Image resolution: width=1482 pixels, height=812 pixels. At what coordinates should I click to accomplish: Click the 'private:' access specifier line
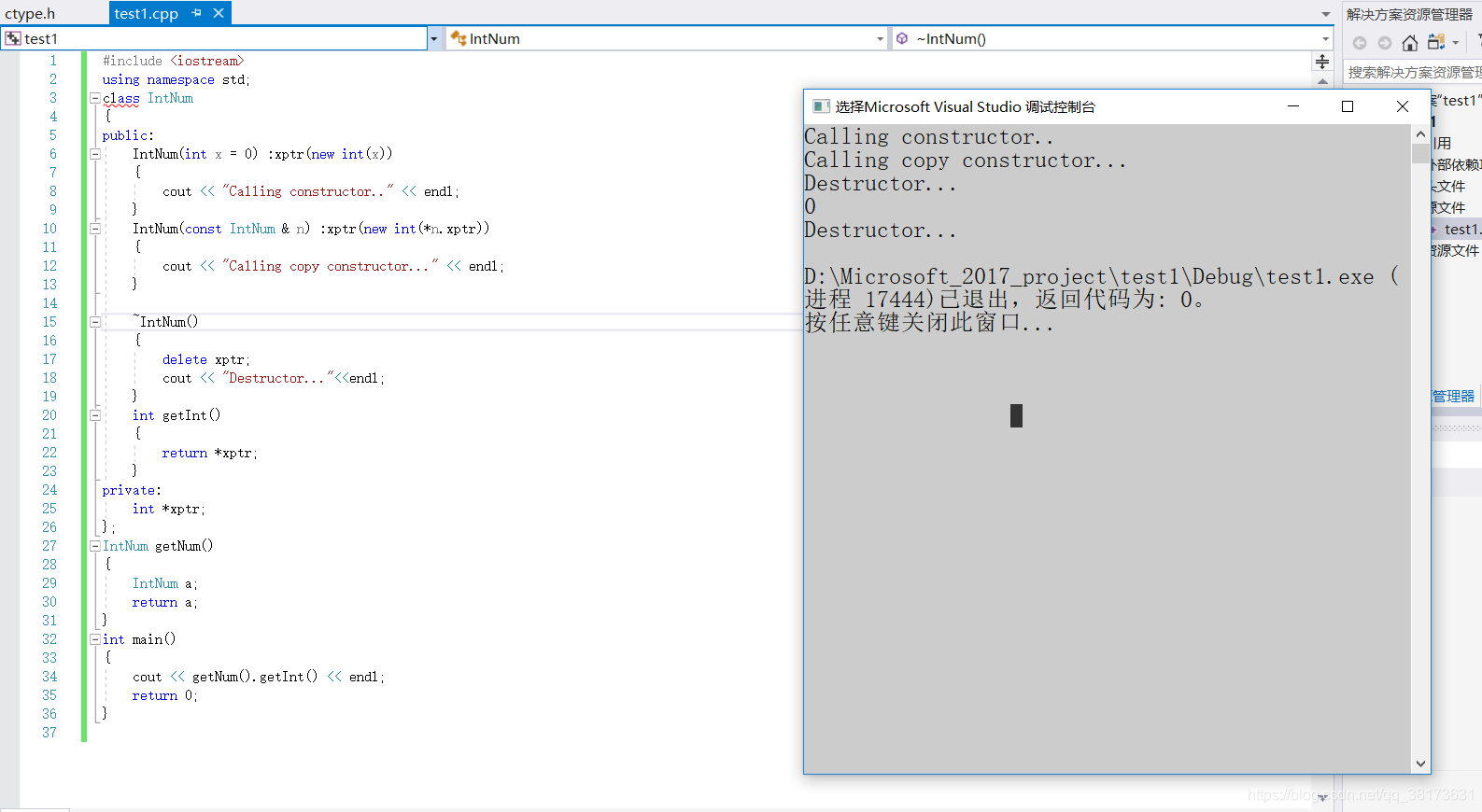(132, 490)
